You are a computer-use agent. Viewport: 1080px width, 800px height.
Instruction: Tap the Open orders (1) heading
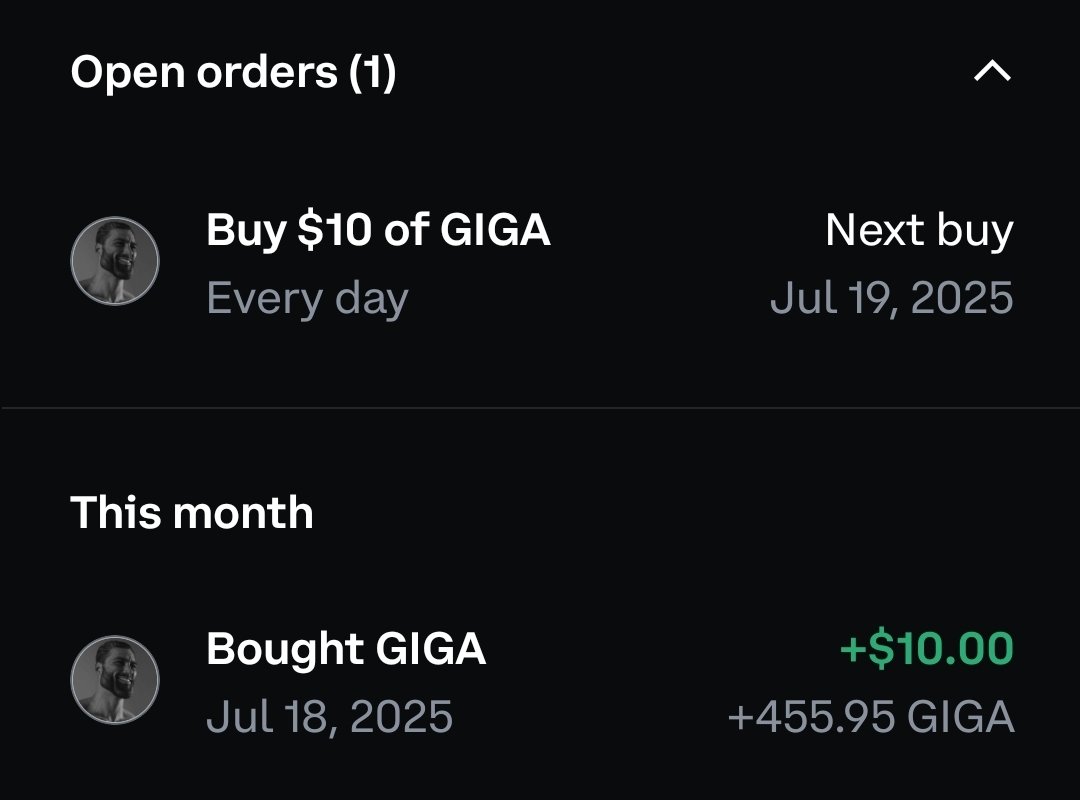click(233, 72)
